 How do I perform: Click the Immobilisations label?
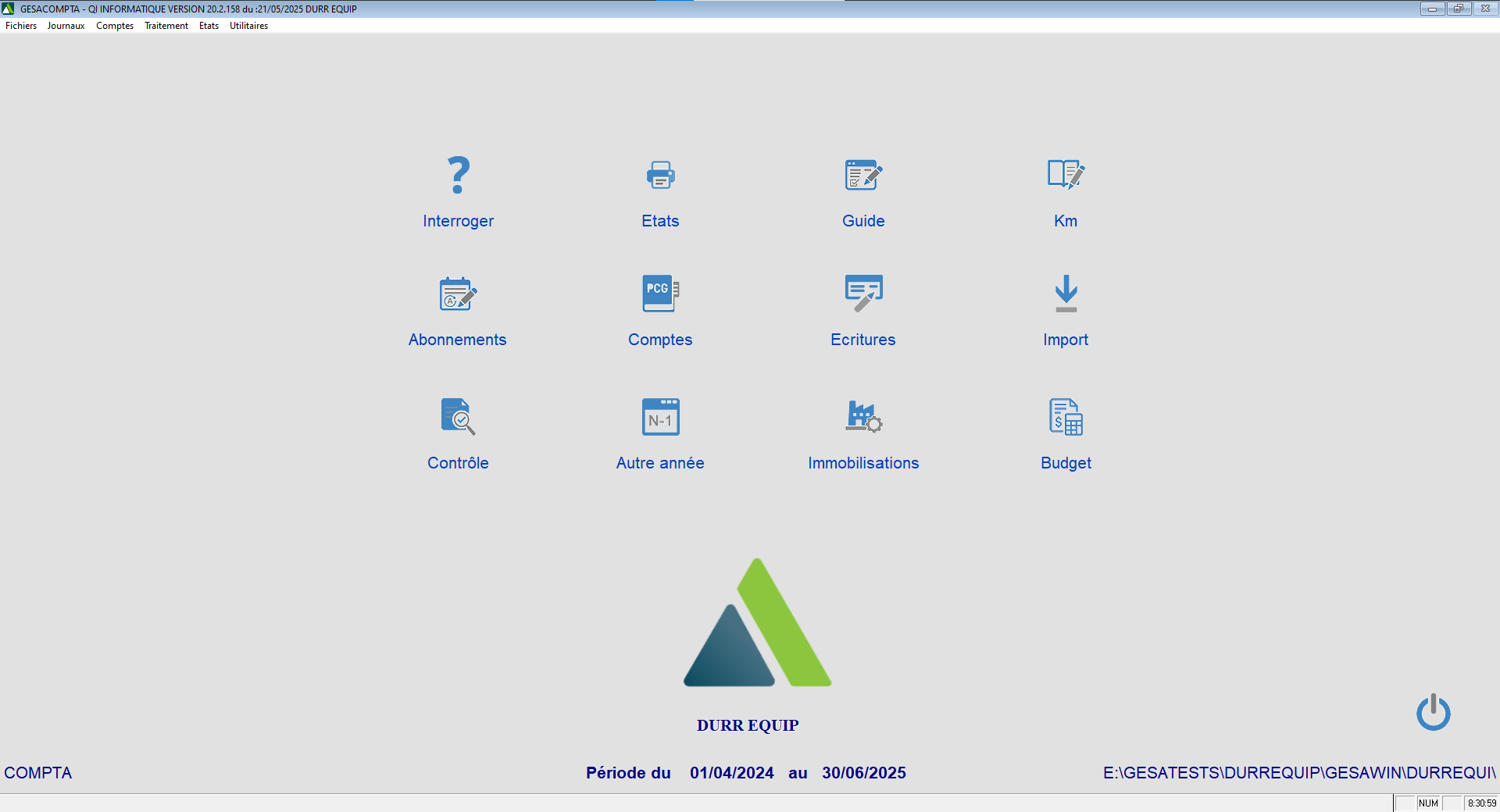(863, 463)
